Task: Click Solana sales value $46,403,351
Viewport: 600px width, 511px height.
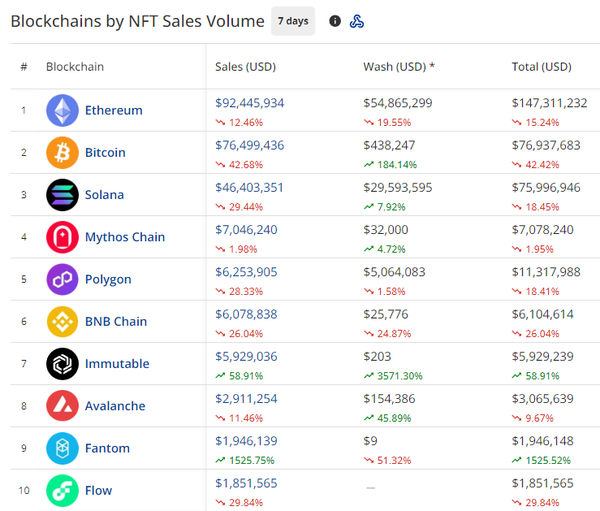Action: [249, 187]
